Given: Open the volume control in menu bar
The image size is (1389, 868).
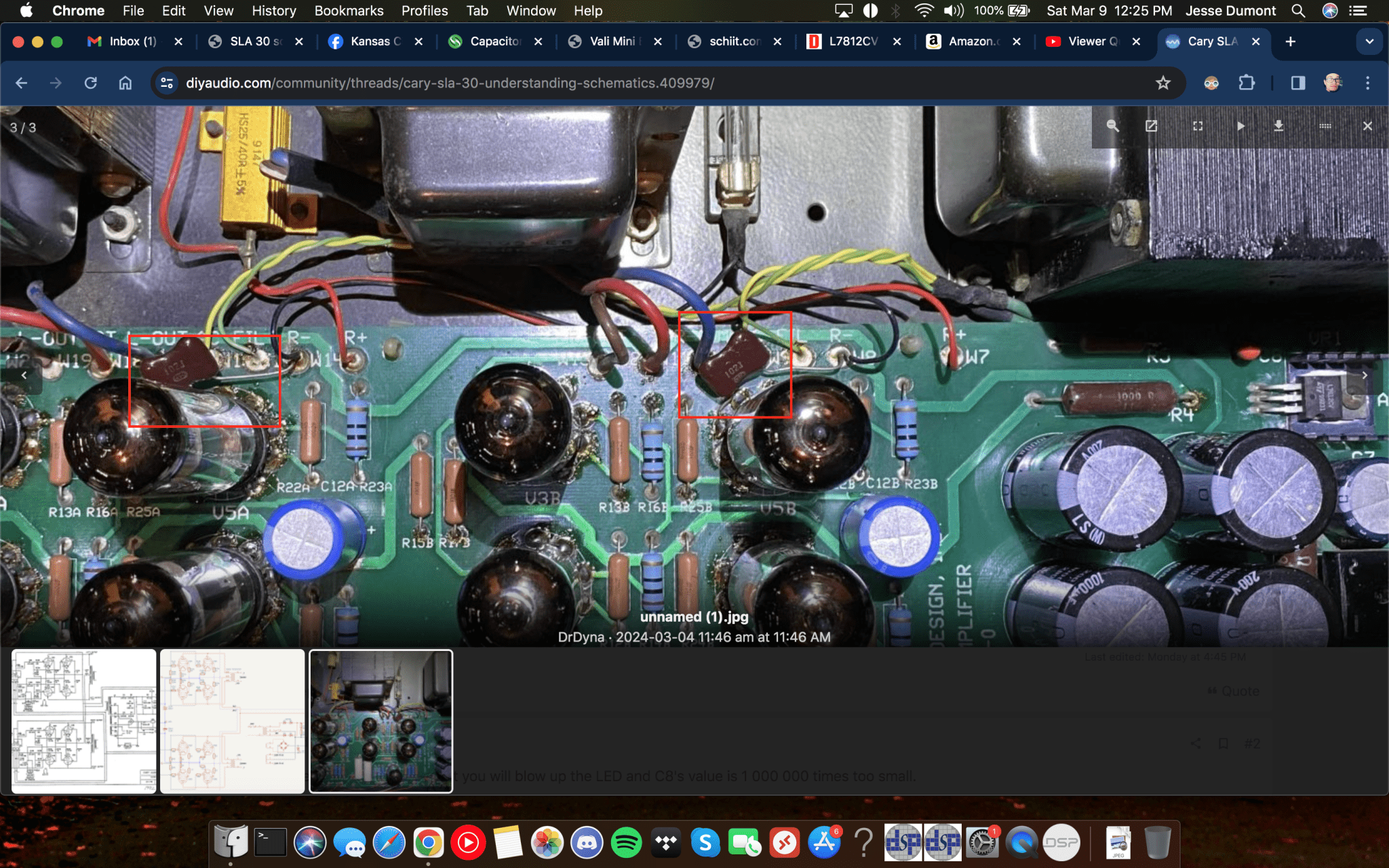Looking at the screenshot, I should pos(954,11).
